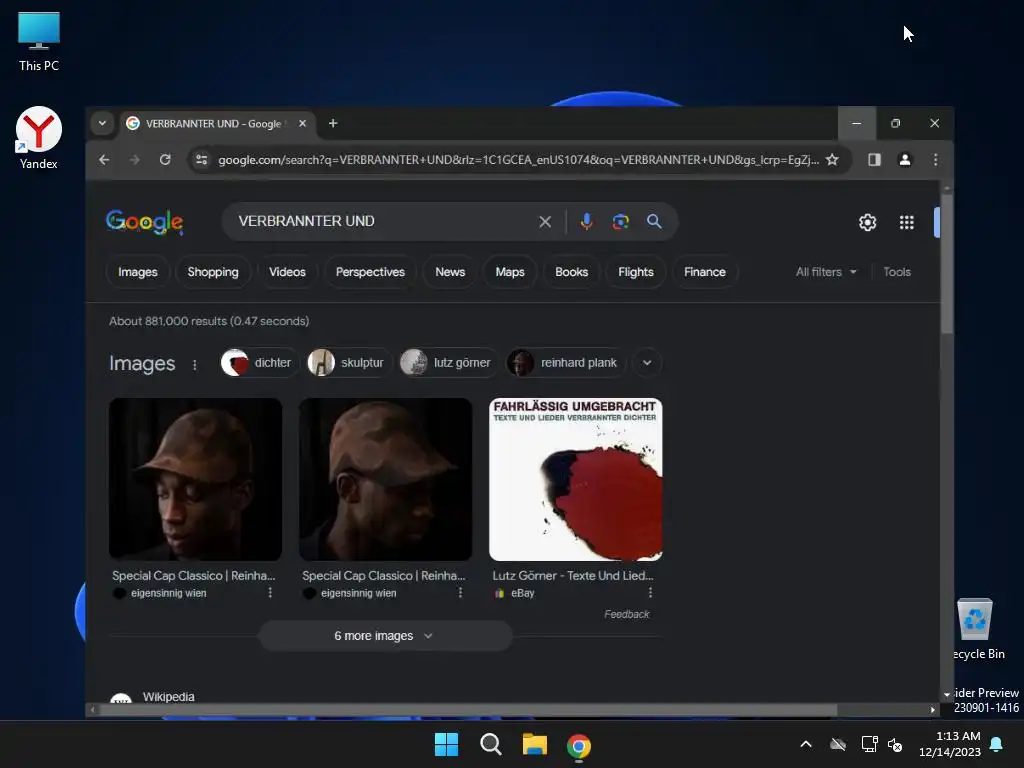Open the tab search dropdown in Chrome
Image resolution: width=1024 pixels, height=768 pixels.
(103, 123)
